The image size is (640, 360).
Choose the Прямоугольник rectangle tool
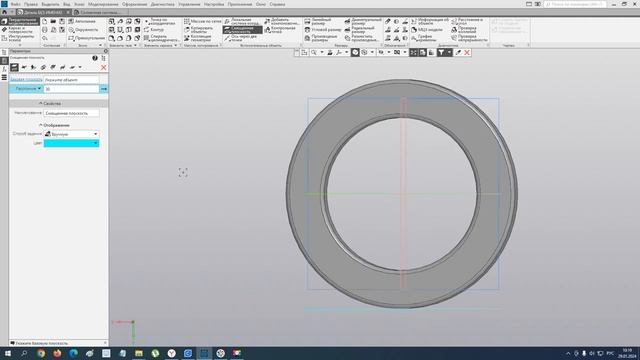[x=86, y=38]
